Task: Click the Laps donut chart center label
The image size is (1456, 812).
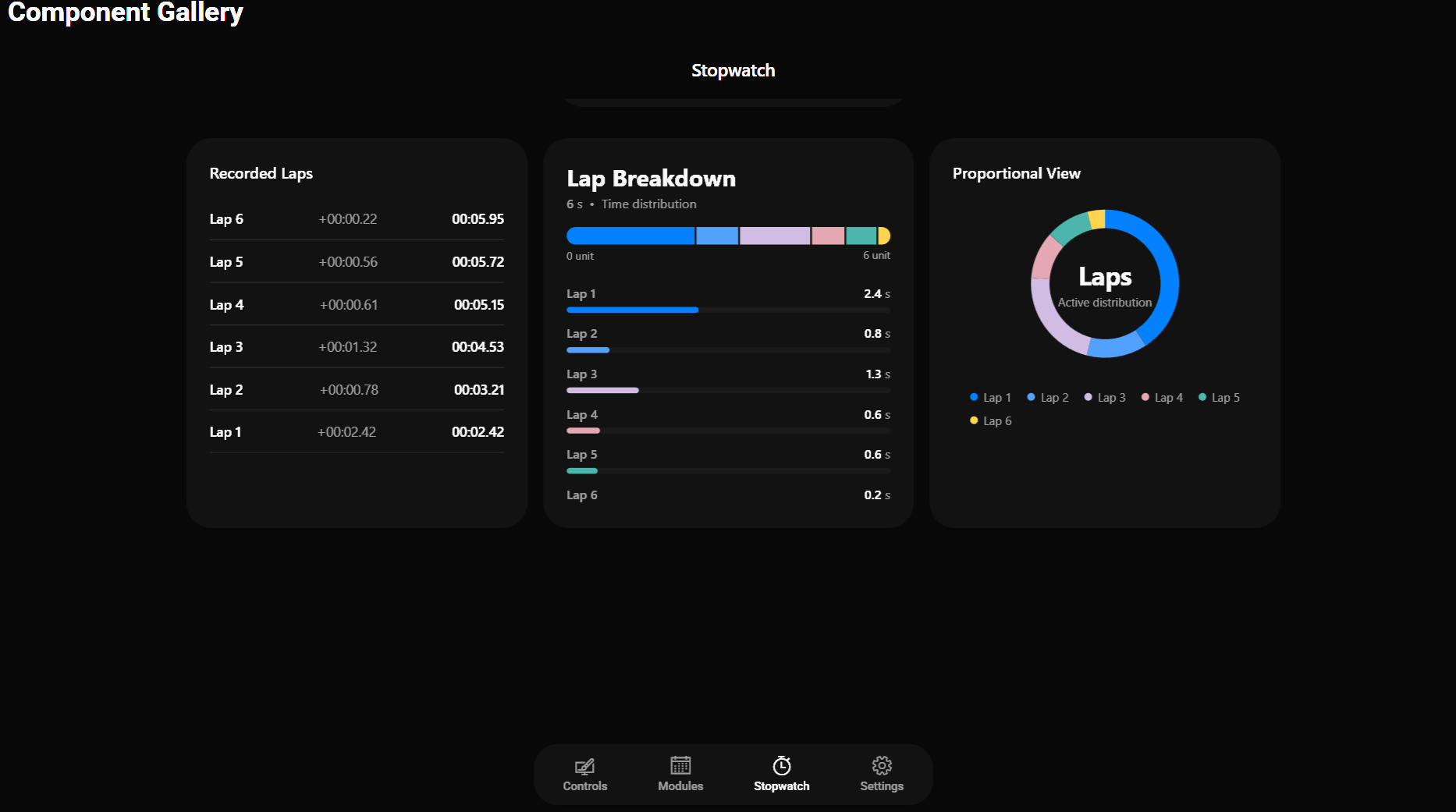Action: (x=1105, y=277)
